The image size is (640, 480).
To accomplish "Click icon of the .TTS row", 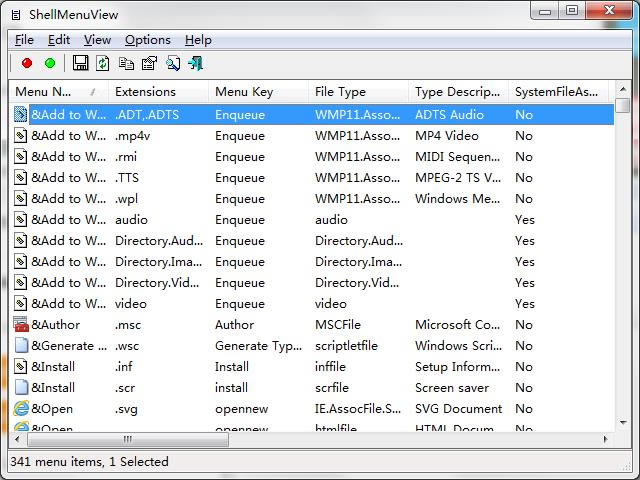I will coord(20,178).
